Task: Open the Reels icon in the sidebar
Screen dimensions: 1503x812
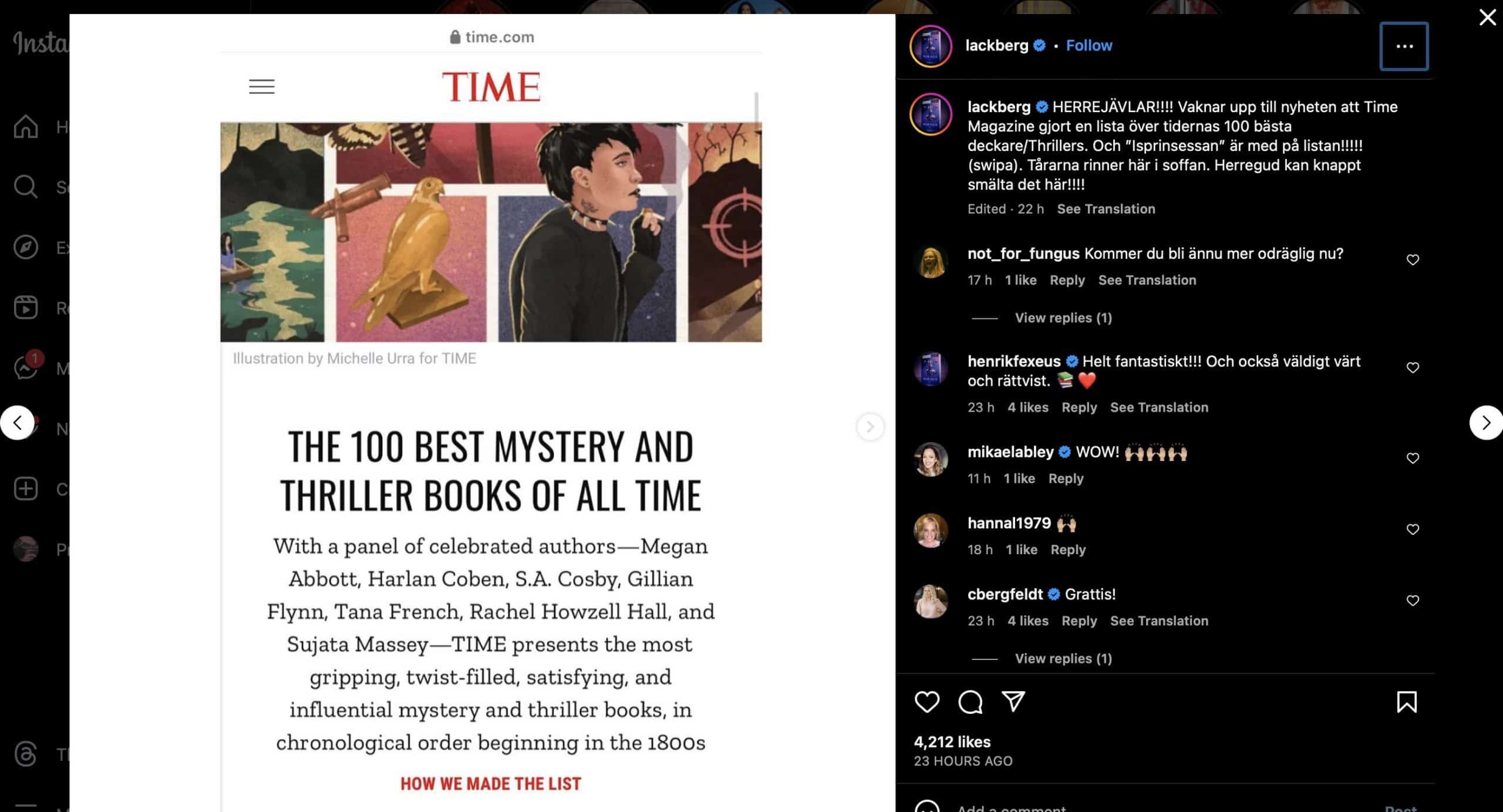Action: [x=26, y=308]
